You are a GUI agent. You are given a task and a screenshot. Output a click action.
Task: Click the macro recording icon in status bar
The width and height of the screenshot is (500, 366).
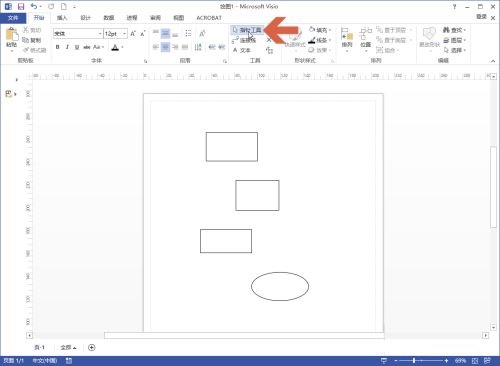[69, 361]
